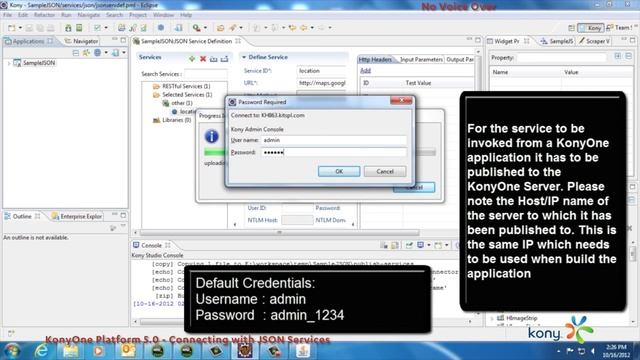Screen dimensions: 640x360
Task: Click the export services icon
Action: coord(224,59)
